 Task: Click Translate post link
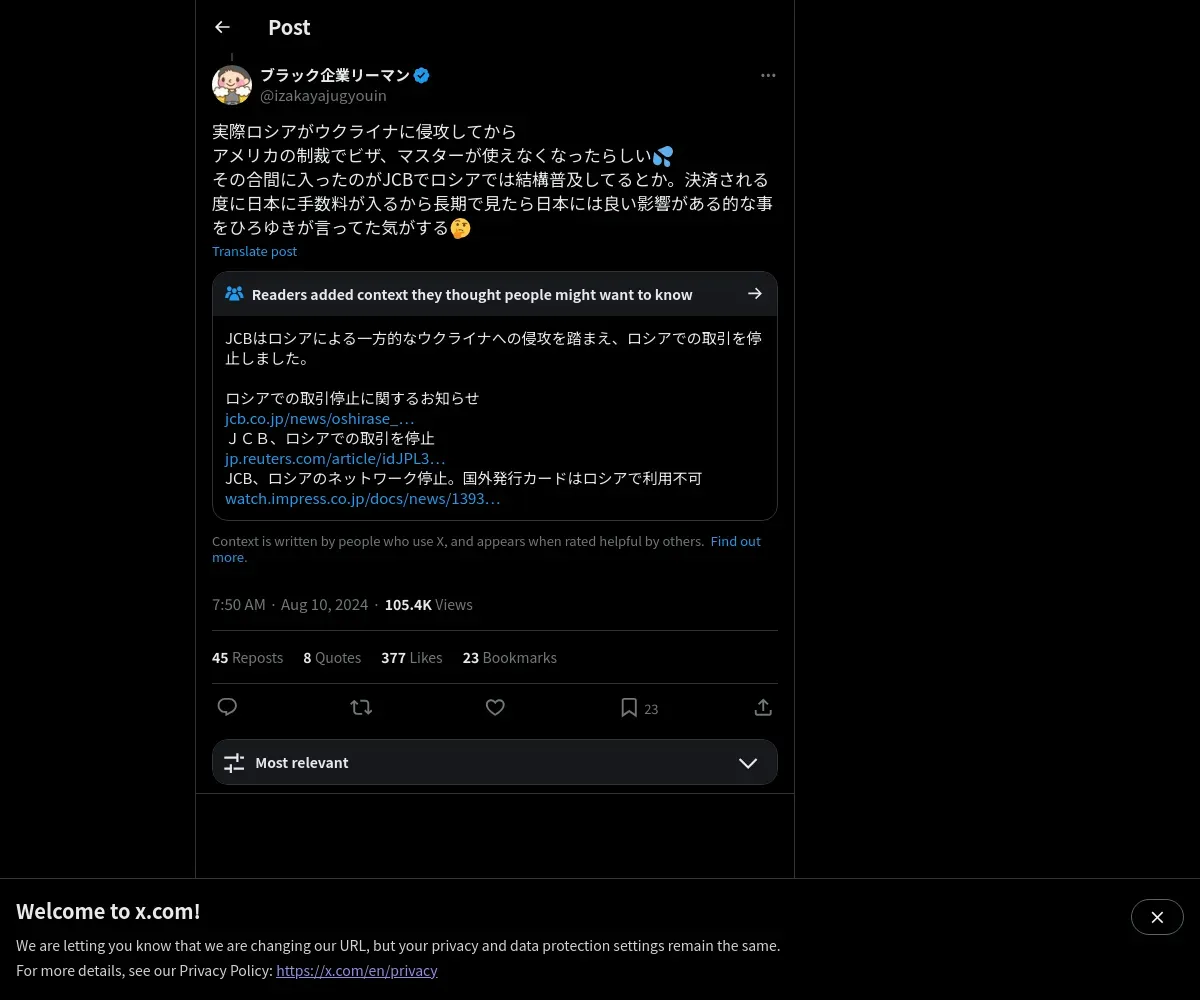(x=254, y=251)
